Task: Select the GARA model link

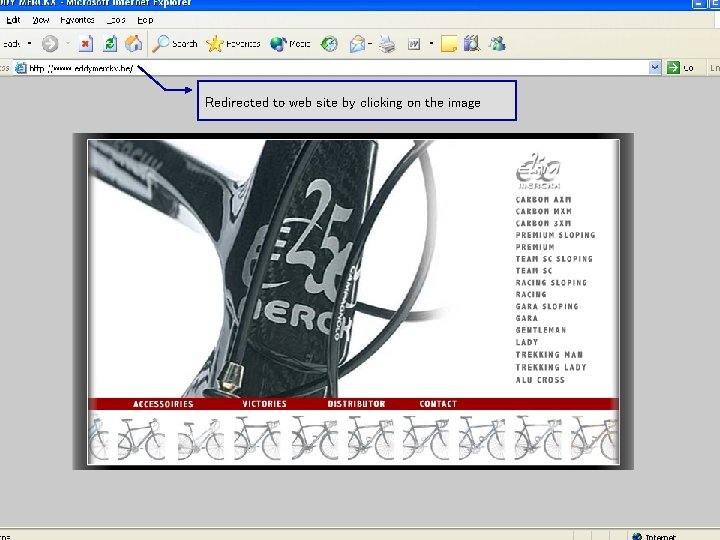Action: (x=527, y=318)
